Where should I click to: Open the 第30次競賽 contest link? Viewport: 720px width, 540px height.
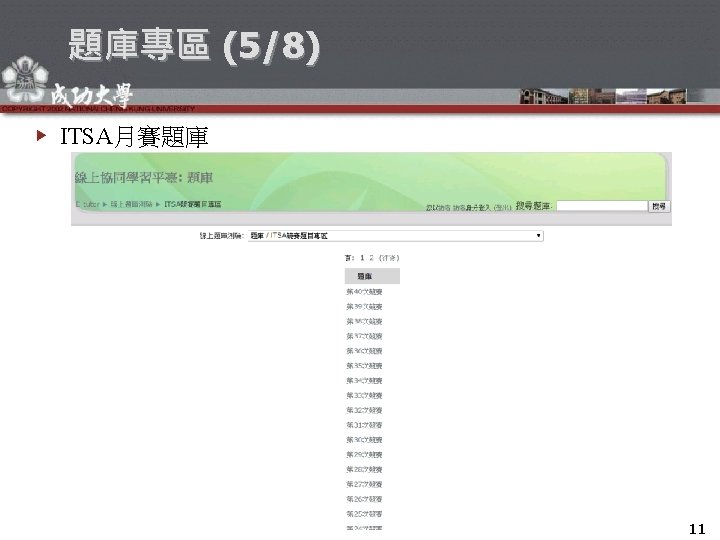click(364, 439)
